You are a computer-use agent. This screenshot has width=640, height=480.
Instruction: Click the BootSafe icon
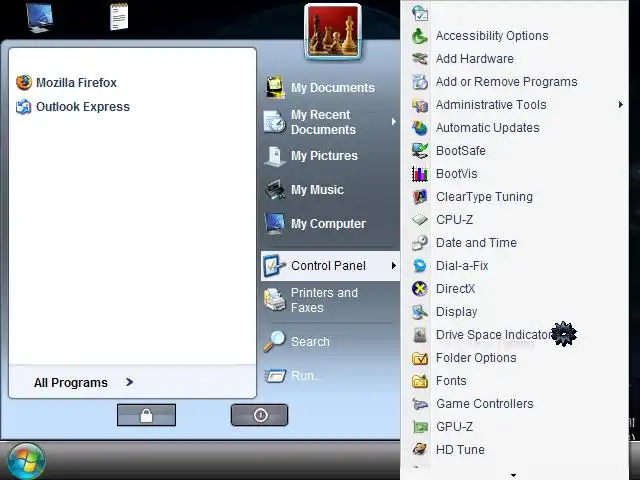click(x=420, y=151)
